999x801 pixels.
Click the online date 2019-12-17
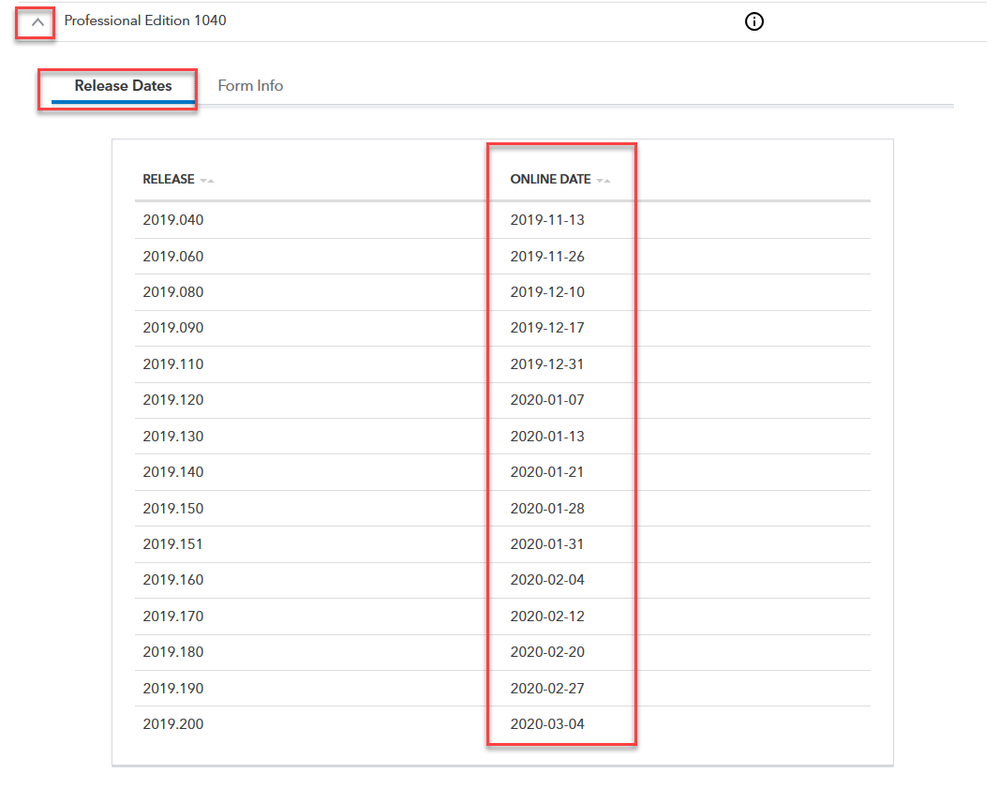(547, 328)
